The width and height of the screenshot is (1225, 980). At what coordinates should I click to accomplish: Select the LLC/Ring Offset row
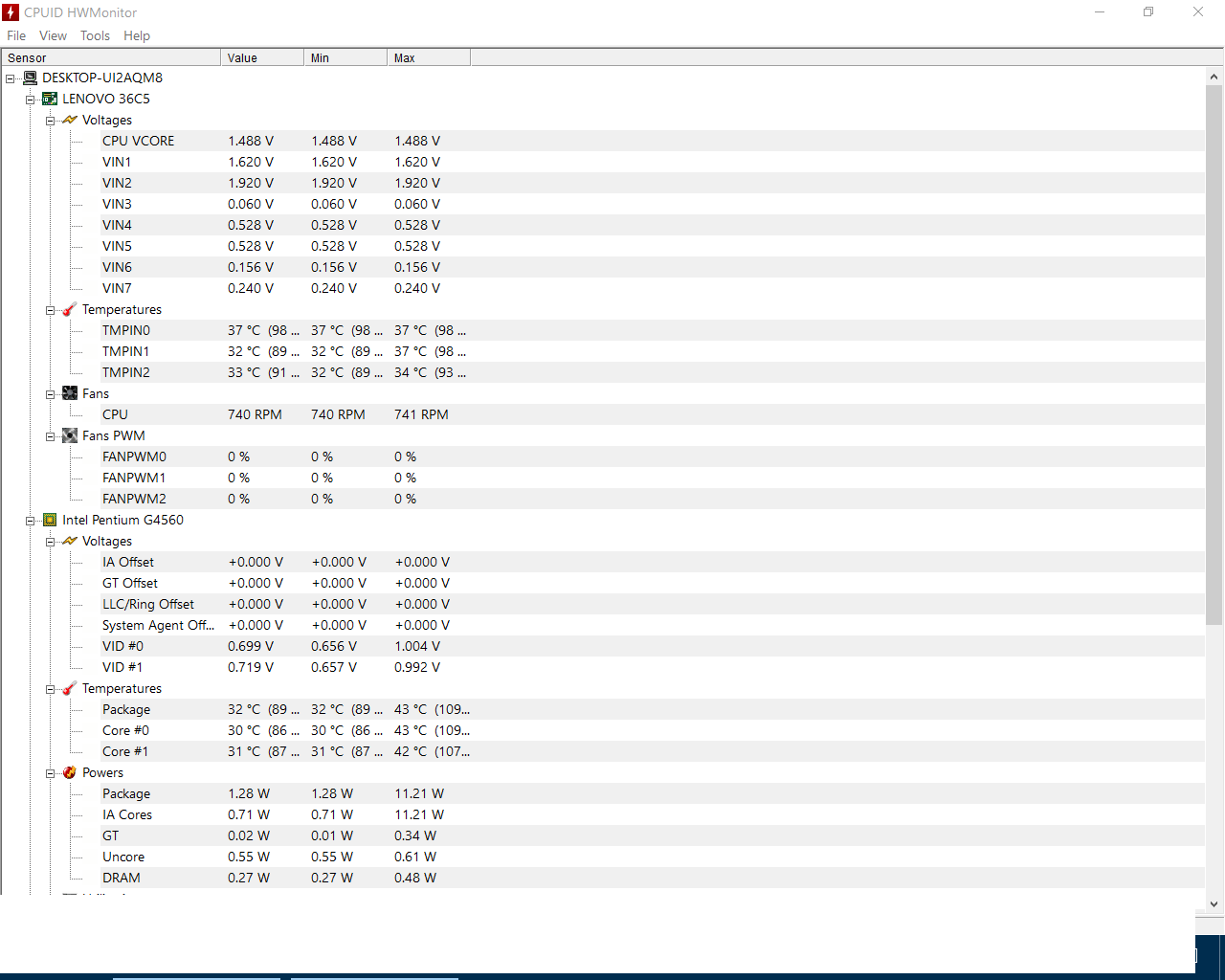tap(651, 604)
